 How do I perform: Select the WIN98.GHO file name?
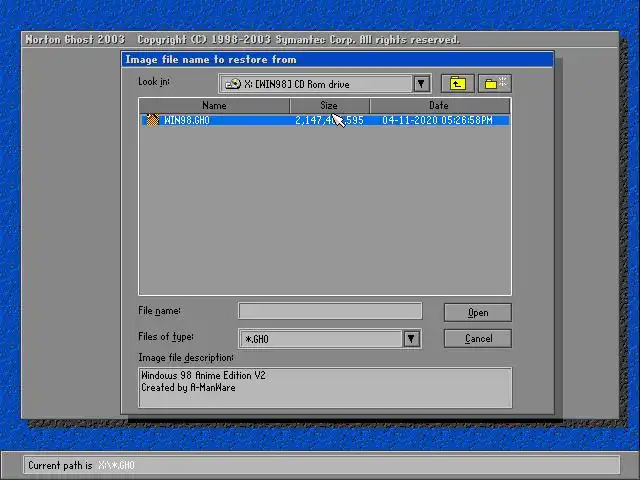187,120
